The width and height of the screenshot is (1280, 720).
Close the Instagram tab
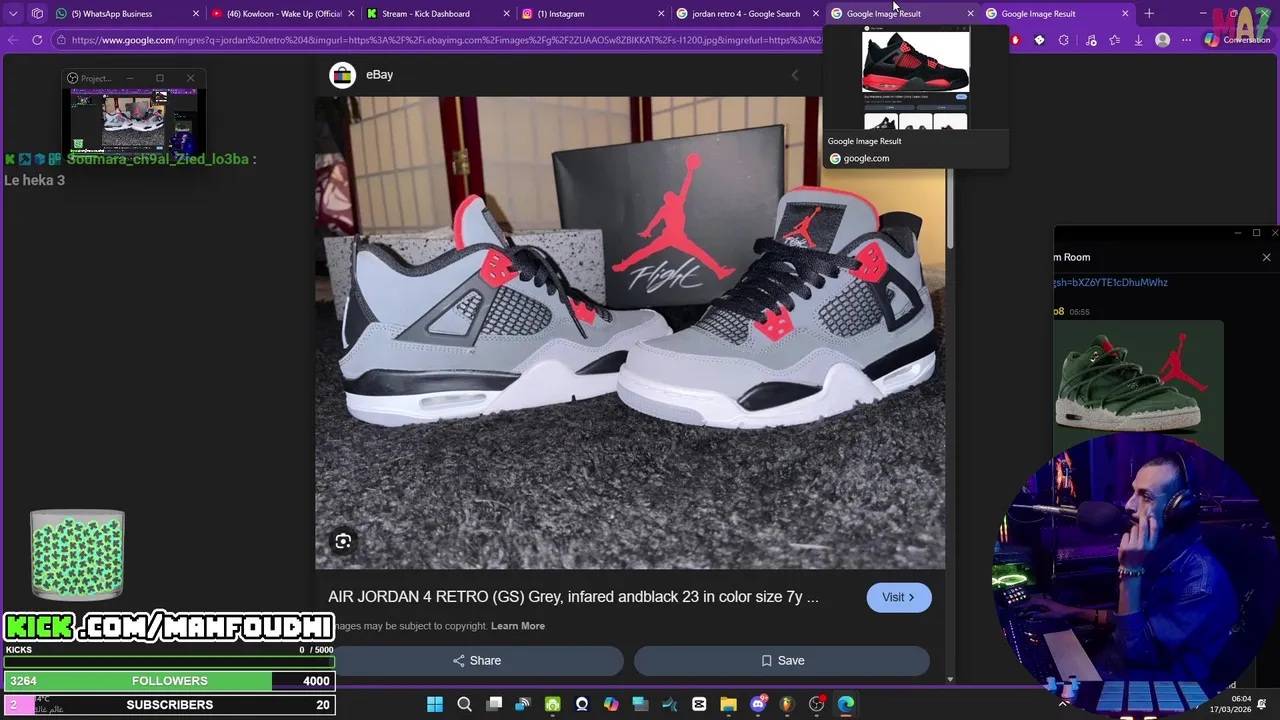(x=661, y=14)
